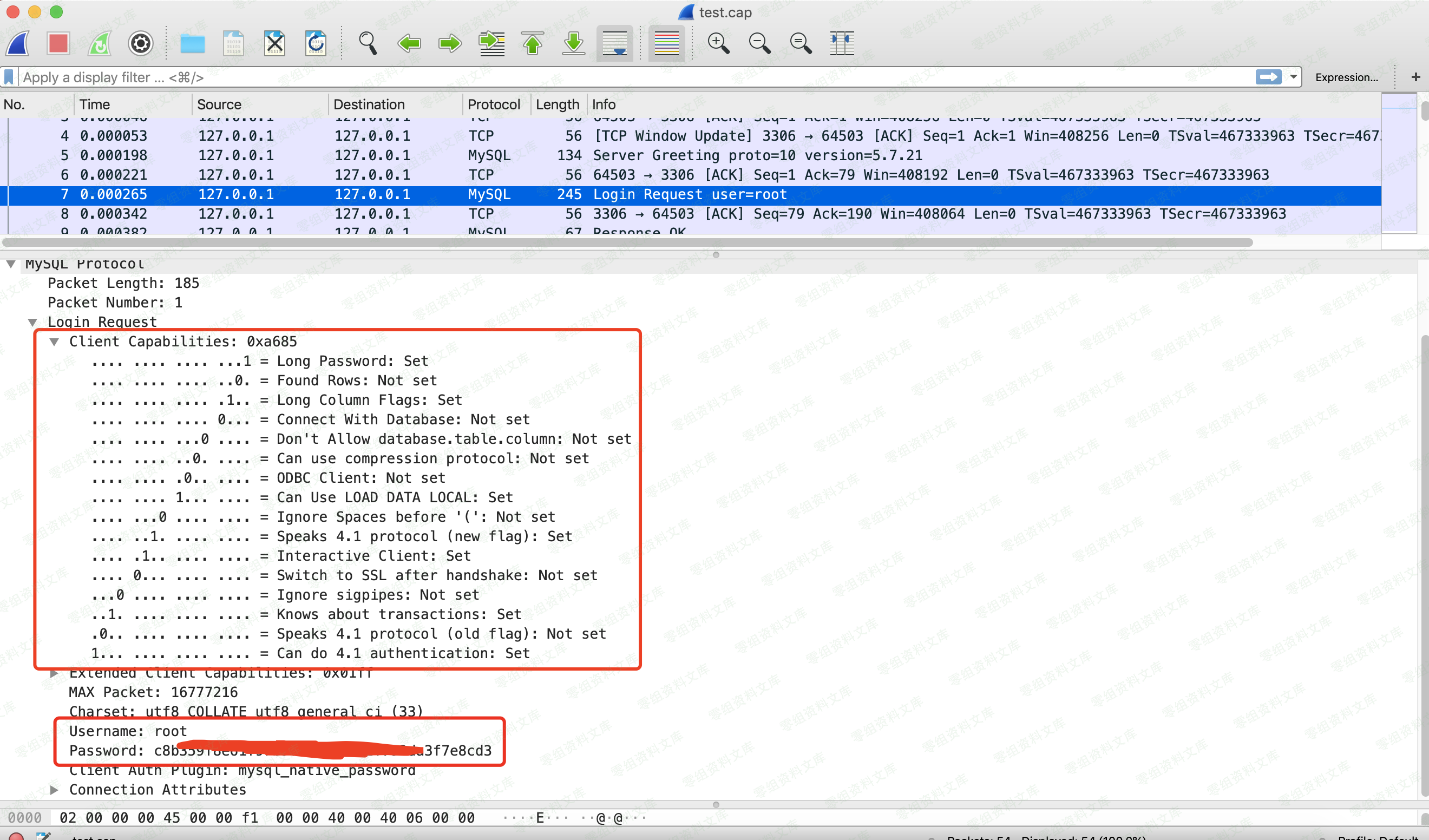Jump to first packet arrow icon
This screenshot has height=840, width=1429.
click(533, 44)
